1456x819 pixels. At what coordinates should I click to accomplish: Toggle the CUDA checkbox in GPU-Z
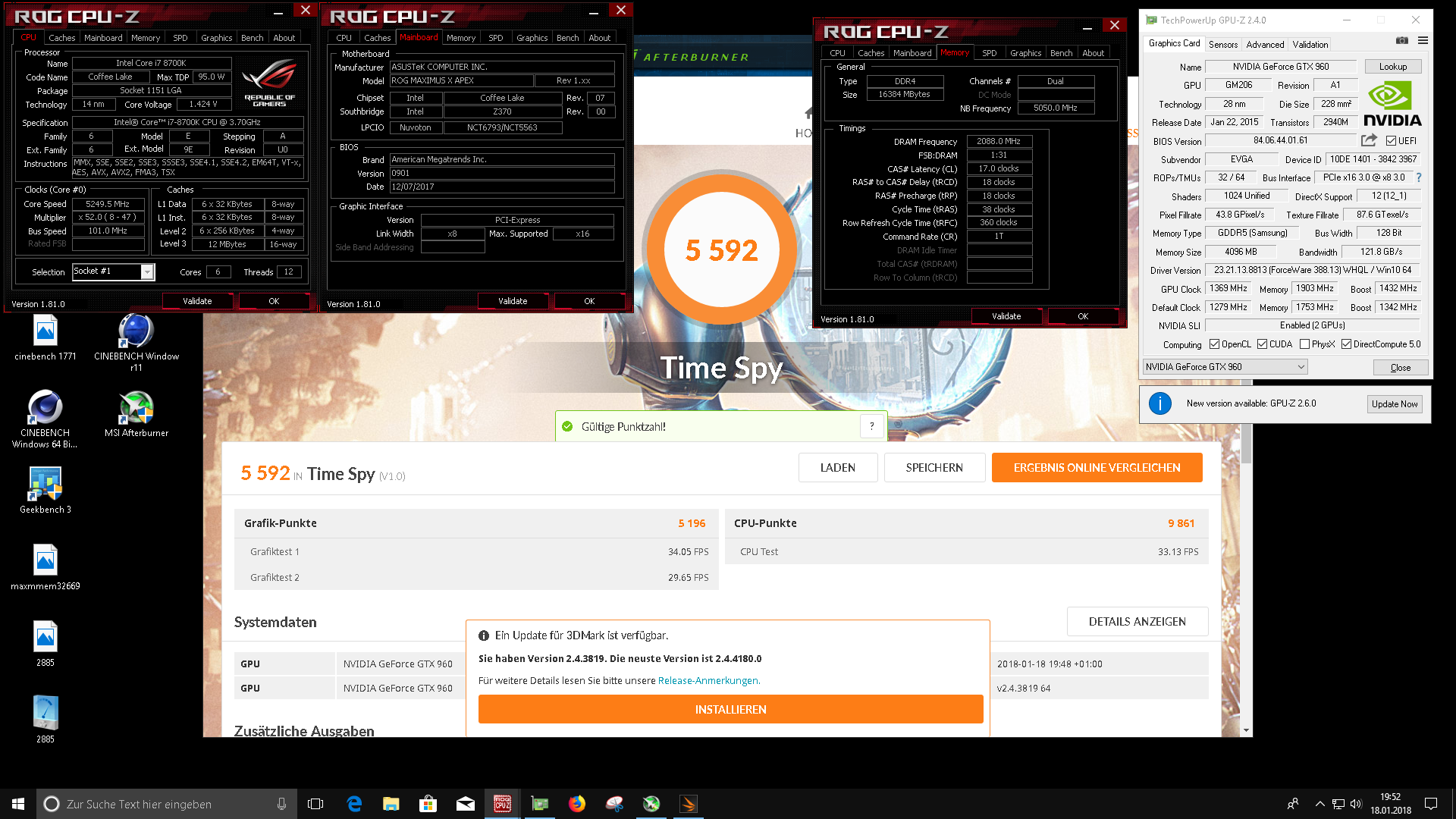(x=1262, y=344)
